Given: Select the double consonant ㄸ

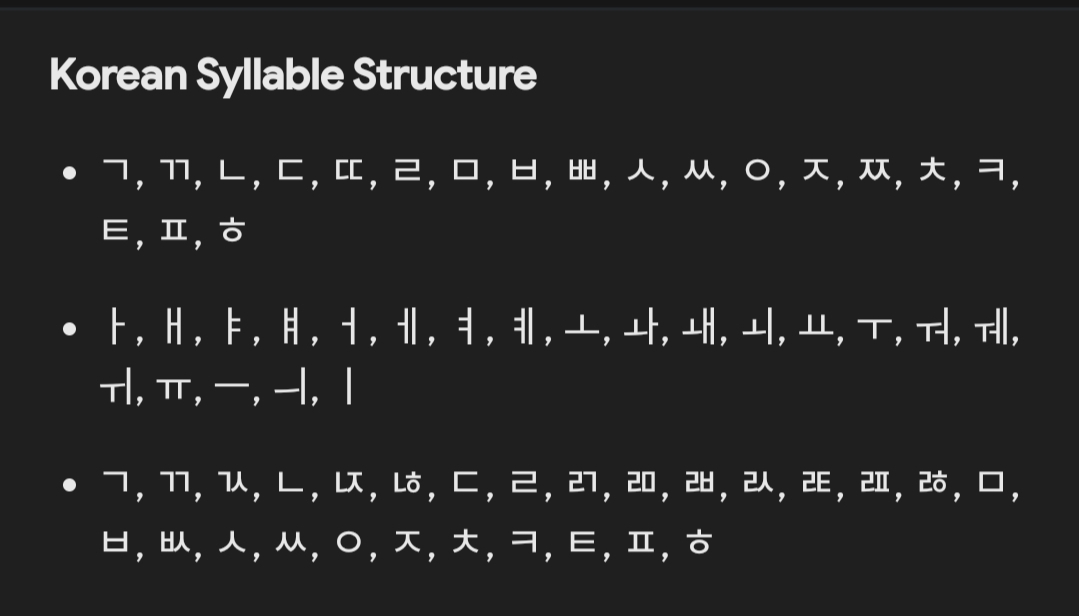Looking at the screenshot, I should click(x=349, y=169).
